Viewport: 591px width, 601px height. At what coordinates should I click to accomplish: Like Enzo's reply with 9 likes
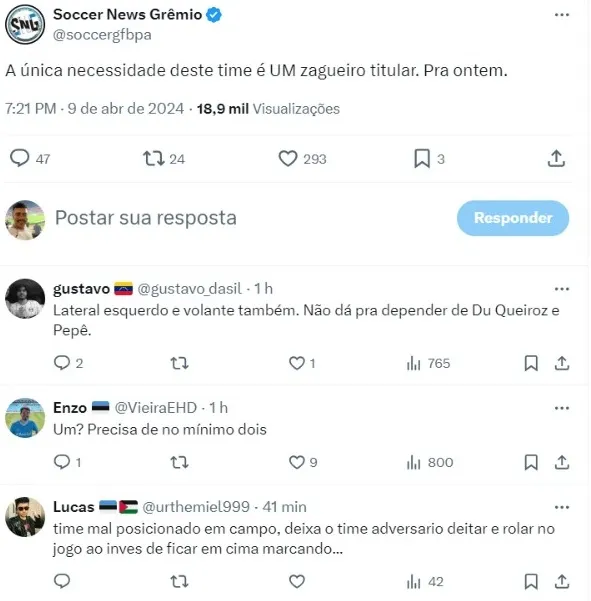tap(297, 462)
